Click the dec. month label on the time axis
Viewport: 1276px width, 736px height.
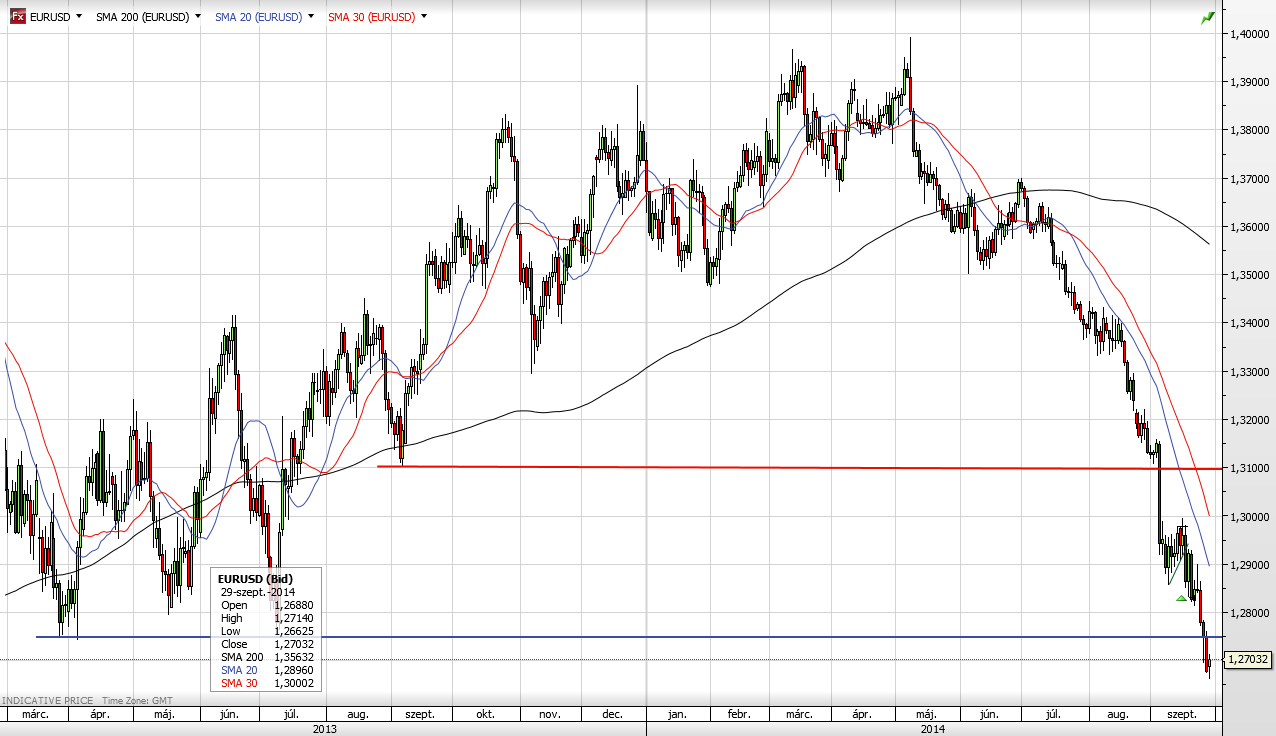point(613,715)
